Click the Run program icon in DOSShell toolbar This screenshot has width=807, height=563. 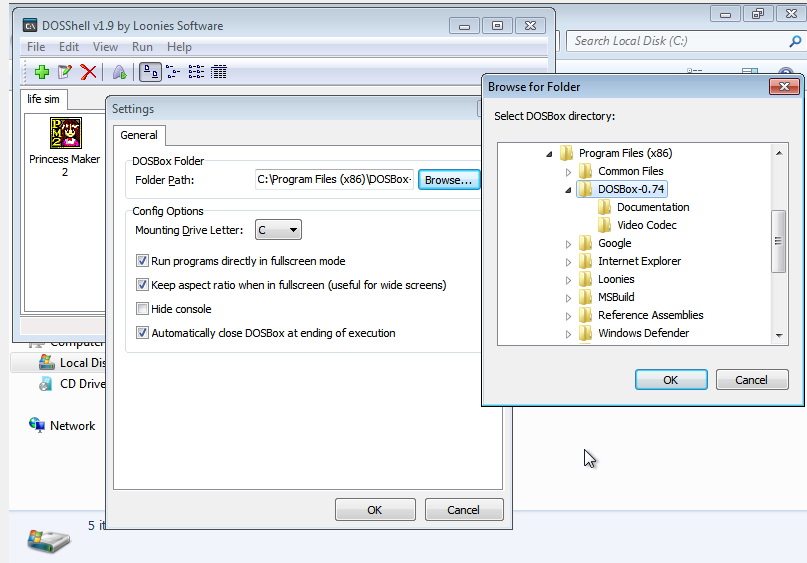(119, 72)
